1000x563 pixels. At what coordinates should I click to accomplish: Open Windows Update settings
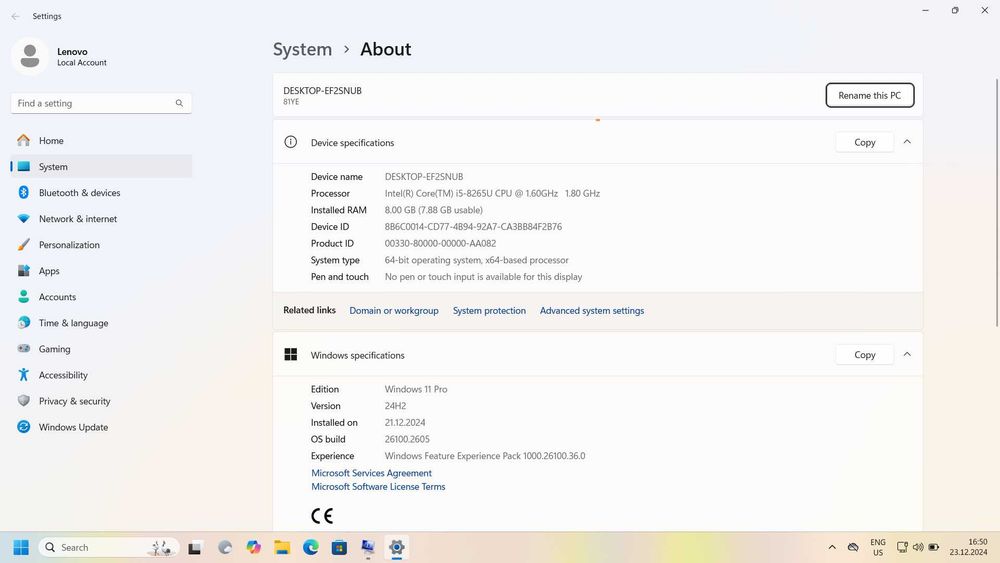click(x=101, y=427)
